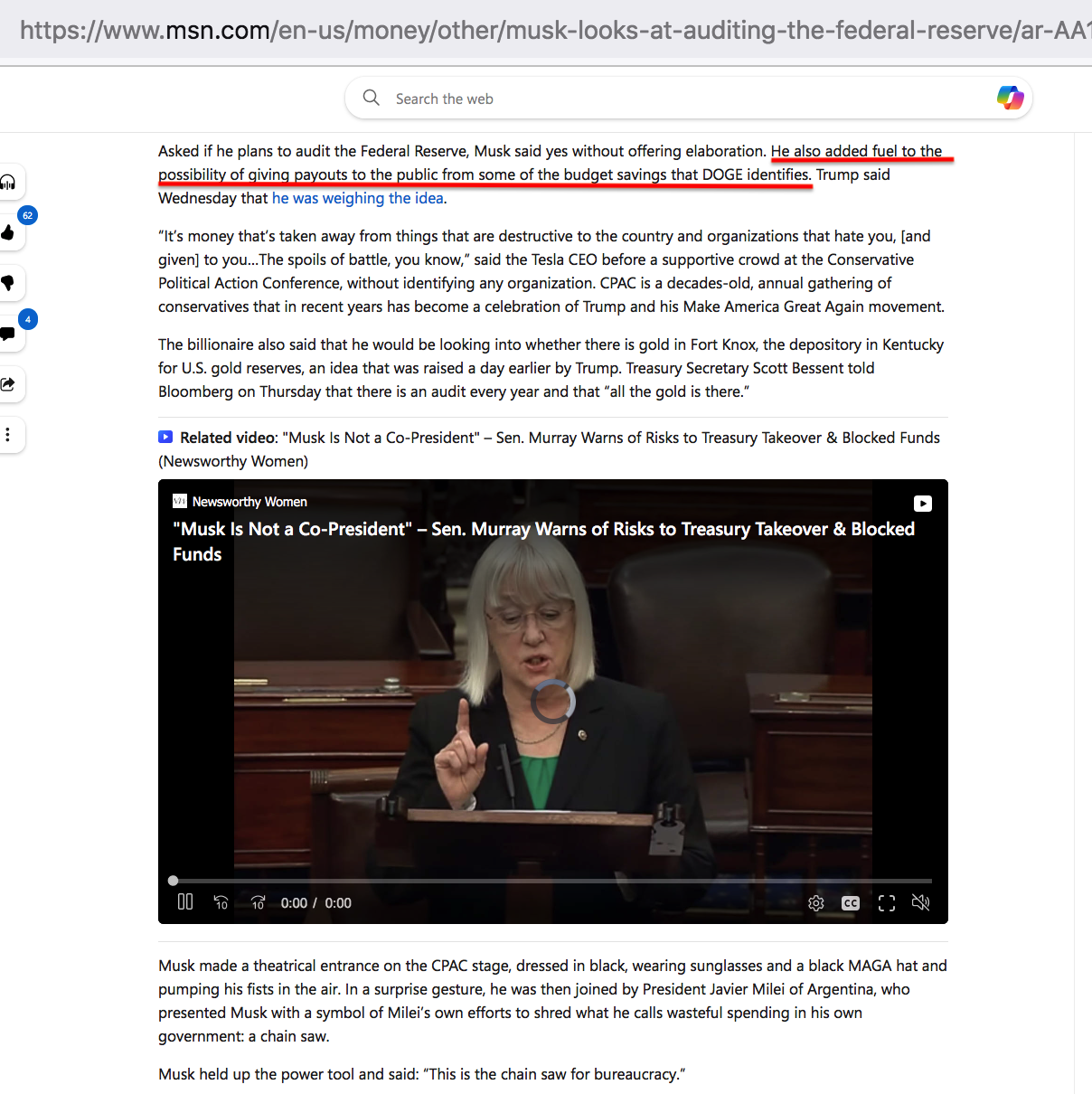Click the paragraph beginning 'Musk held up the power tool'
This screenshot has height=1094, width=1092.
(x=422, y=1074)
